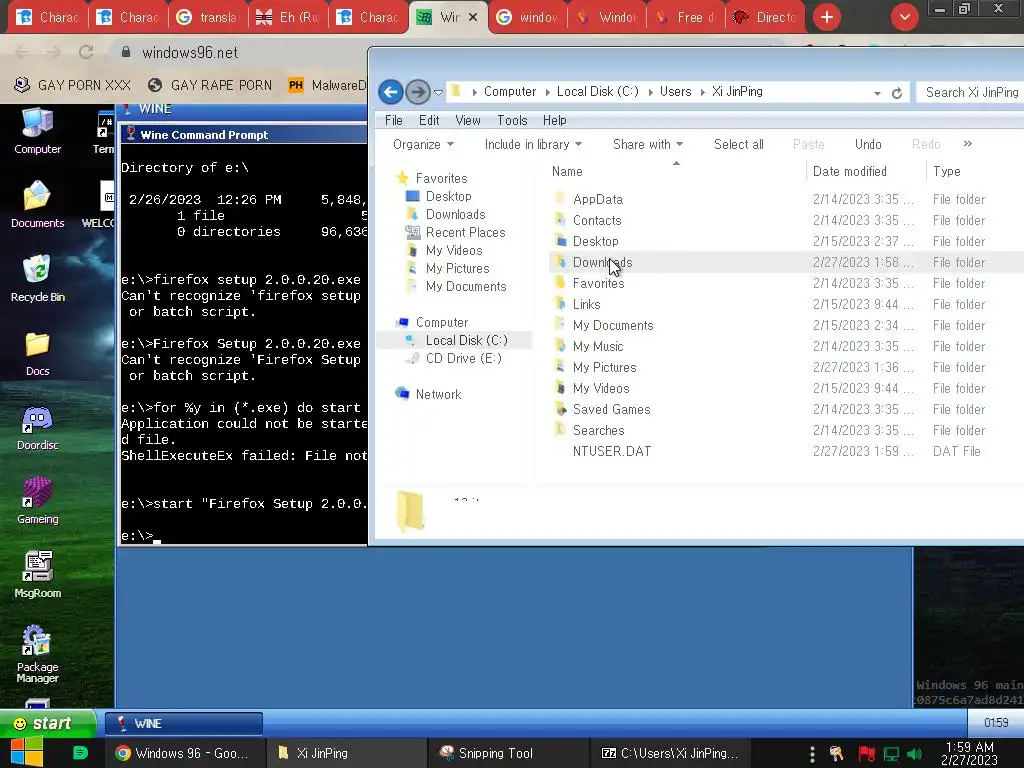Open the Computer desktop icon
1024x768 pixels.
[x=37, y=131]
